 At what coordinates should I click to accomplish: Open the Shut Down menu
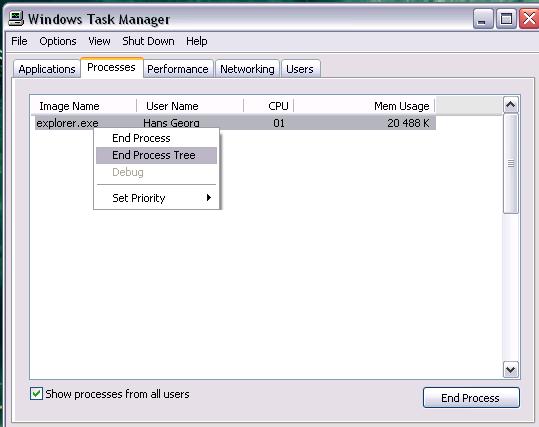point(148,41)
